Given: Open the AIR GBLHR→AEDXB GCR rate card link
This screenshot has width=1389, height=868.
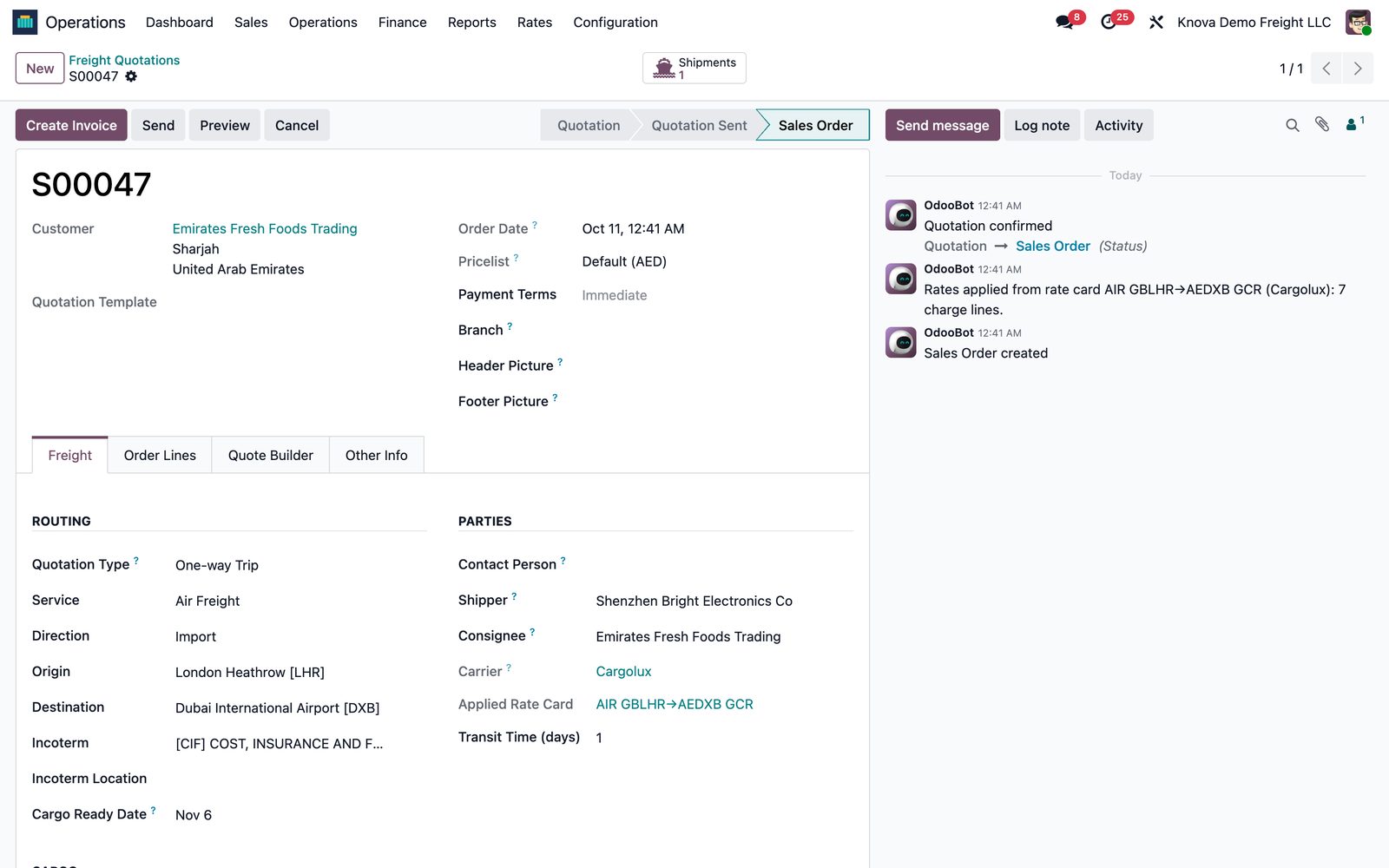Looking at the screenshot, I should coord(675,704).
